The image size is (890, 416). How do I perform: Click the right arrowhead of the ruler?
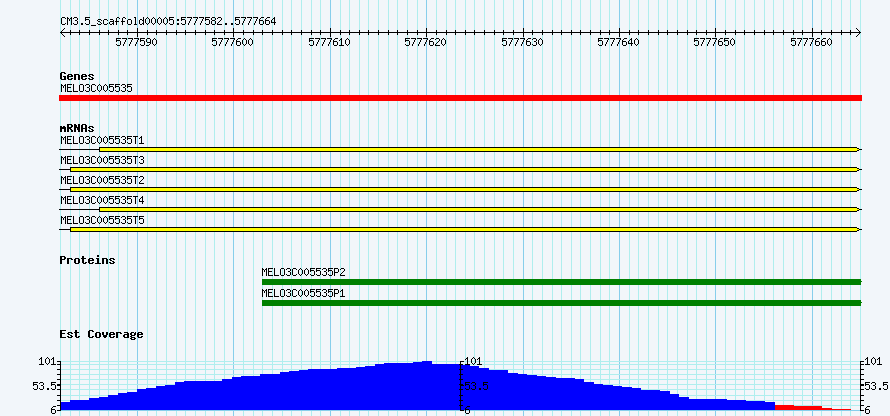pos(859,33)
